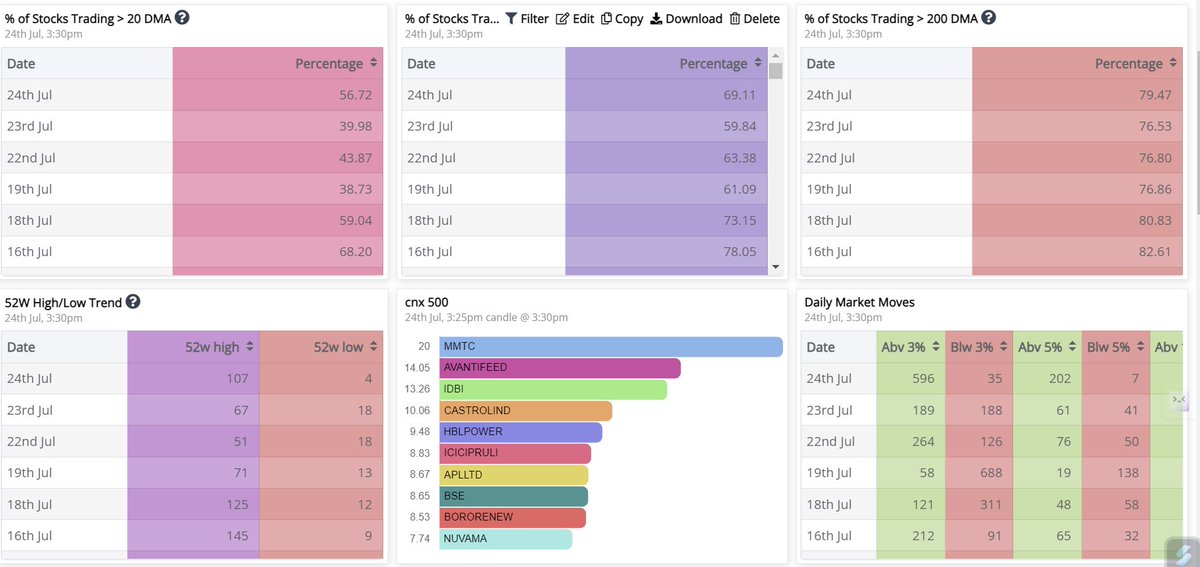Click the 'cnx 500' widget title
The width and height of the screenshot is (1200, 567).
426,302
